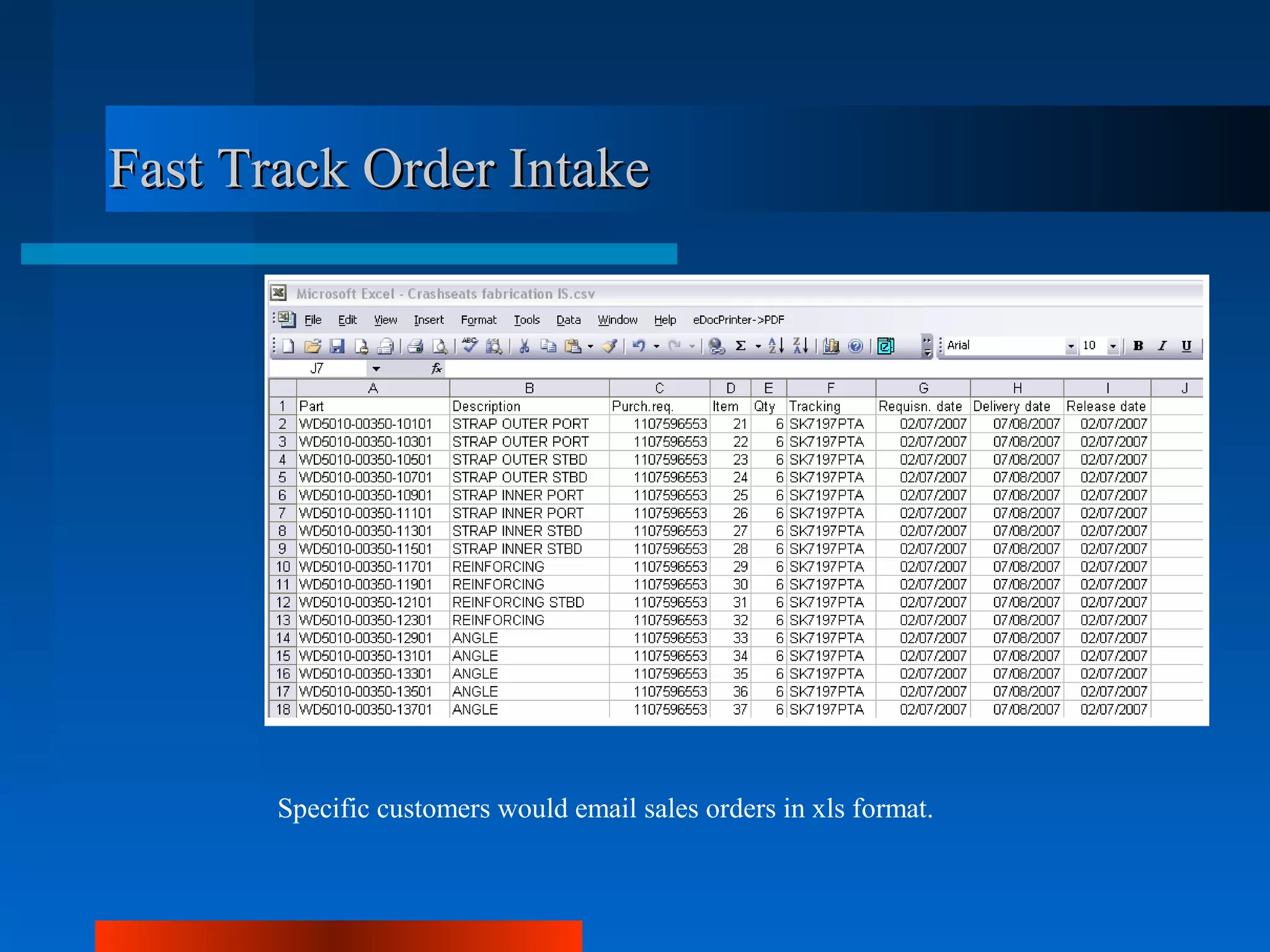Click the New blank workbook icon
Image resolution: width=1270 pixels, height=952 pixels.
[288, 346]
